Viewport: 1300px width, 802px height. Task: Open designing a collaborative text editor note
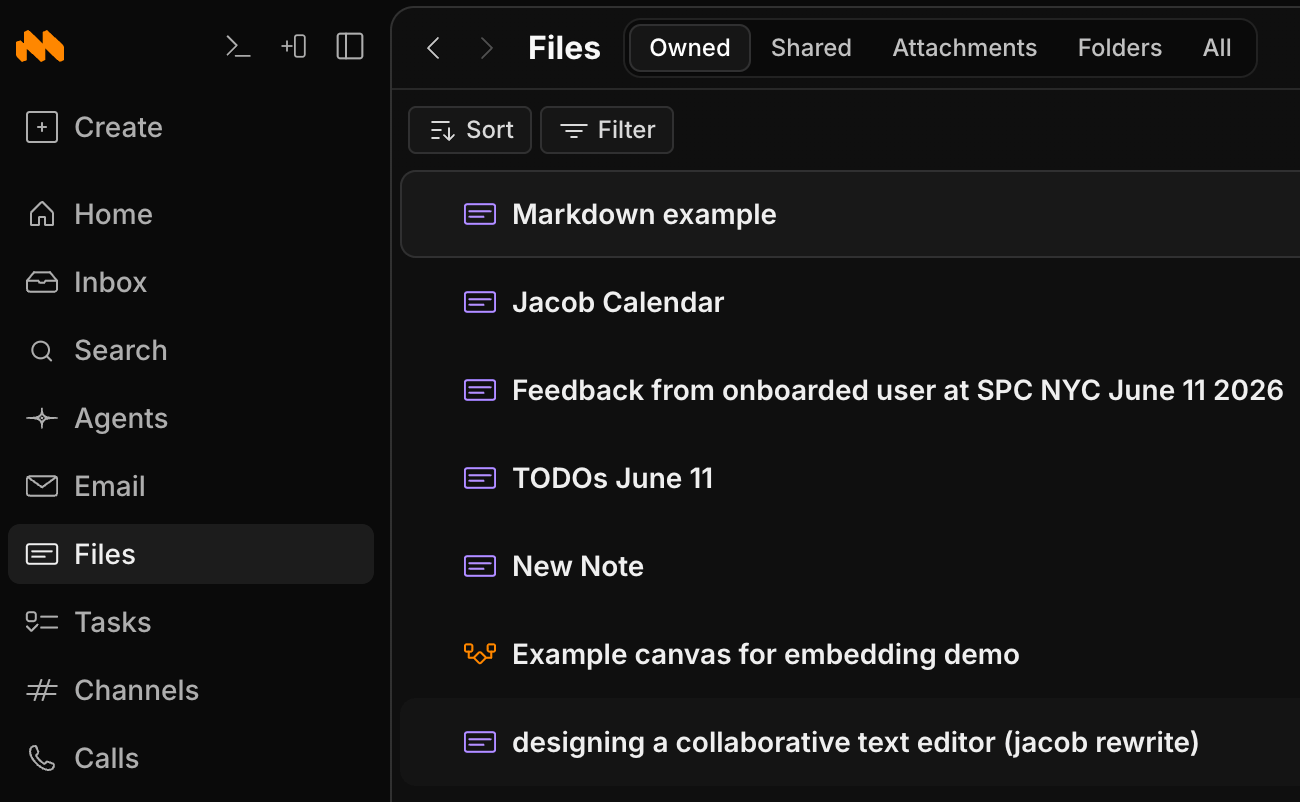pos(850,742)
